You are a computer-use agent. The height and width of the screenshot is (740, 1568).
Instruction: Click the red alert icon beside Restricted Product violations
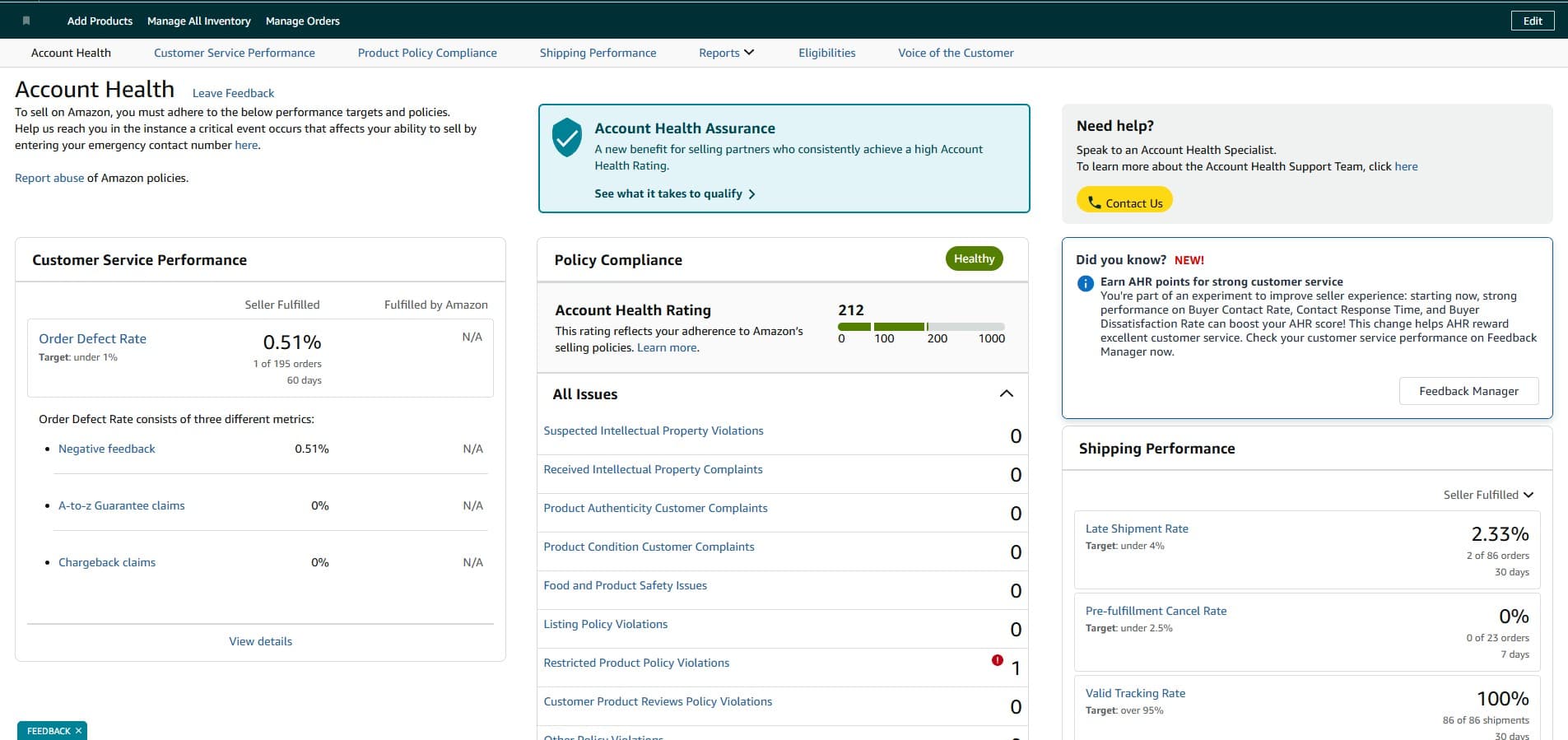pos(998,660)
